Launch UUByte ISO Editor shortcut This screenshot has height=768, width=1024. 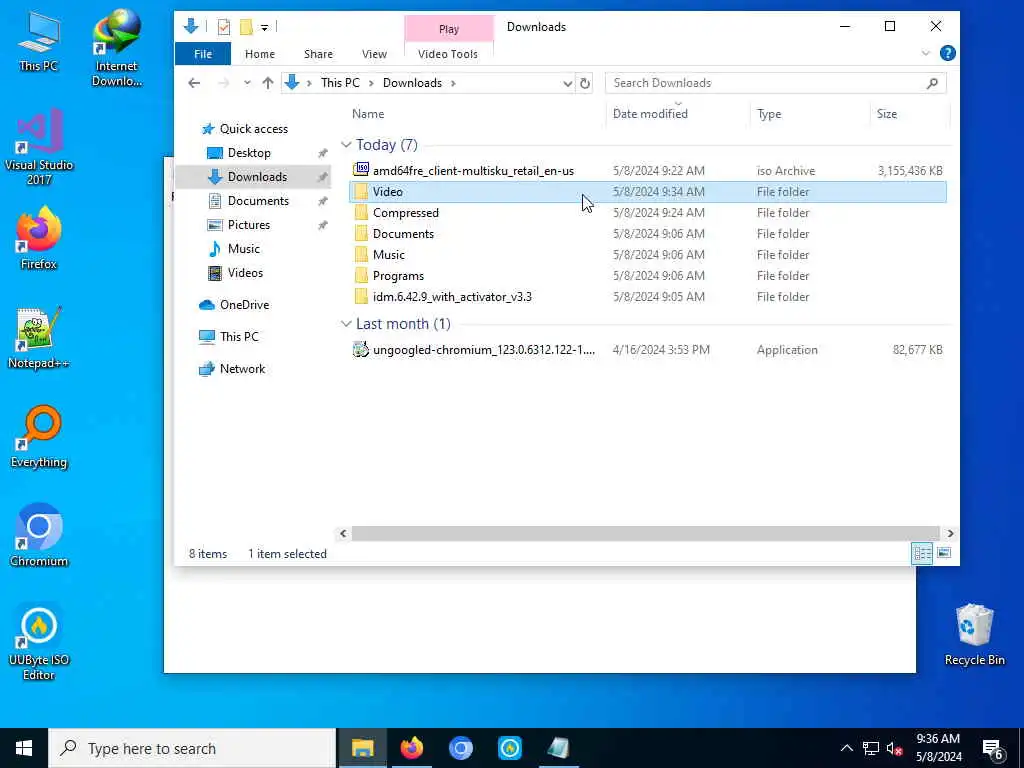pyautogui.click(x=39, y=642)
